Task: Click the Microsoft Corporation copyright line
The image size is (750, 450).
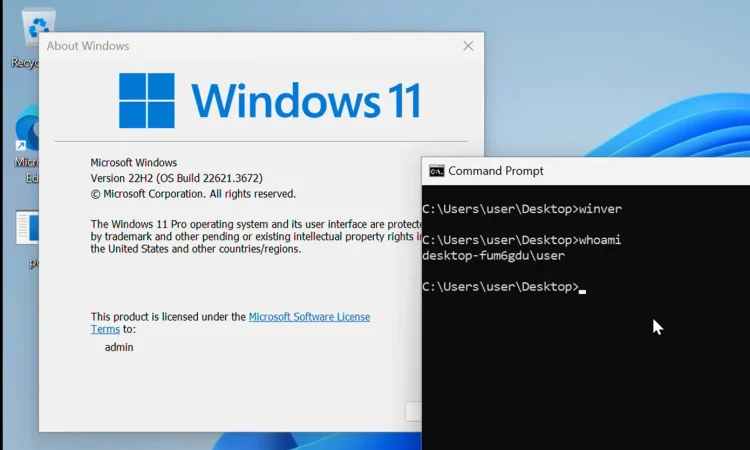Action: point(193,194)
